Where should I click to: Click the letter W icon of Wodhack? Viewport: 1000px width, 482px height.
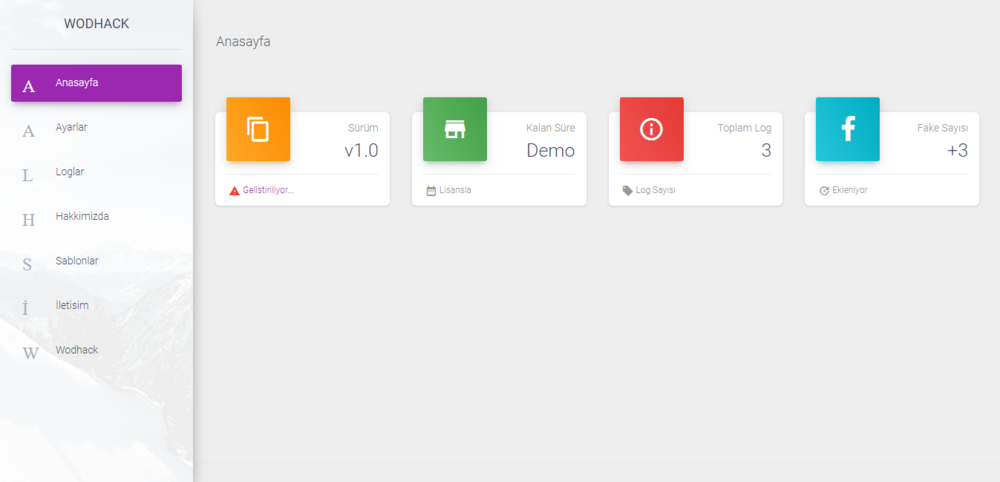coord(31,354)
